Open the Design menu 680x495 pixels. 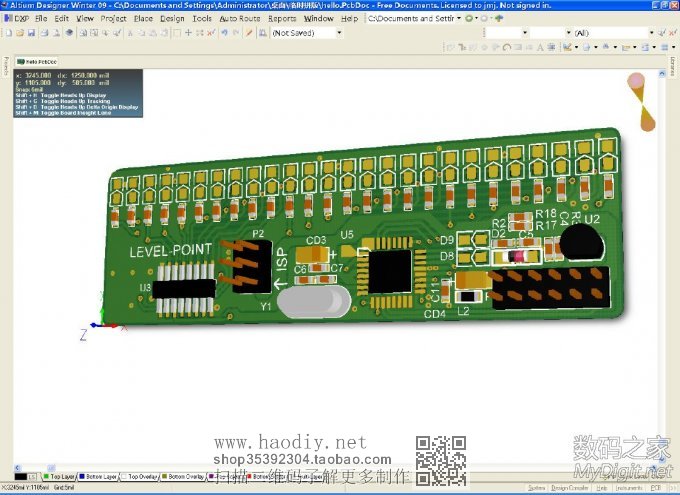click(172, 18)
